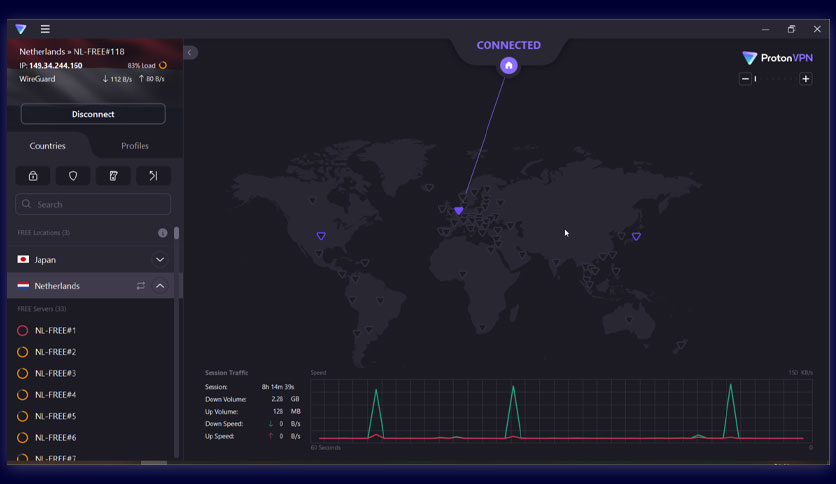836x484 pixels.
Task: Click the Disconnect button
Action: (x=93, y=114)
